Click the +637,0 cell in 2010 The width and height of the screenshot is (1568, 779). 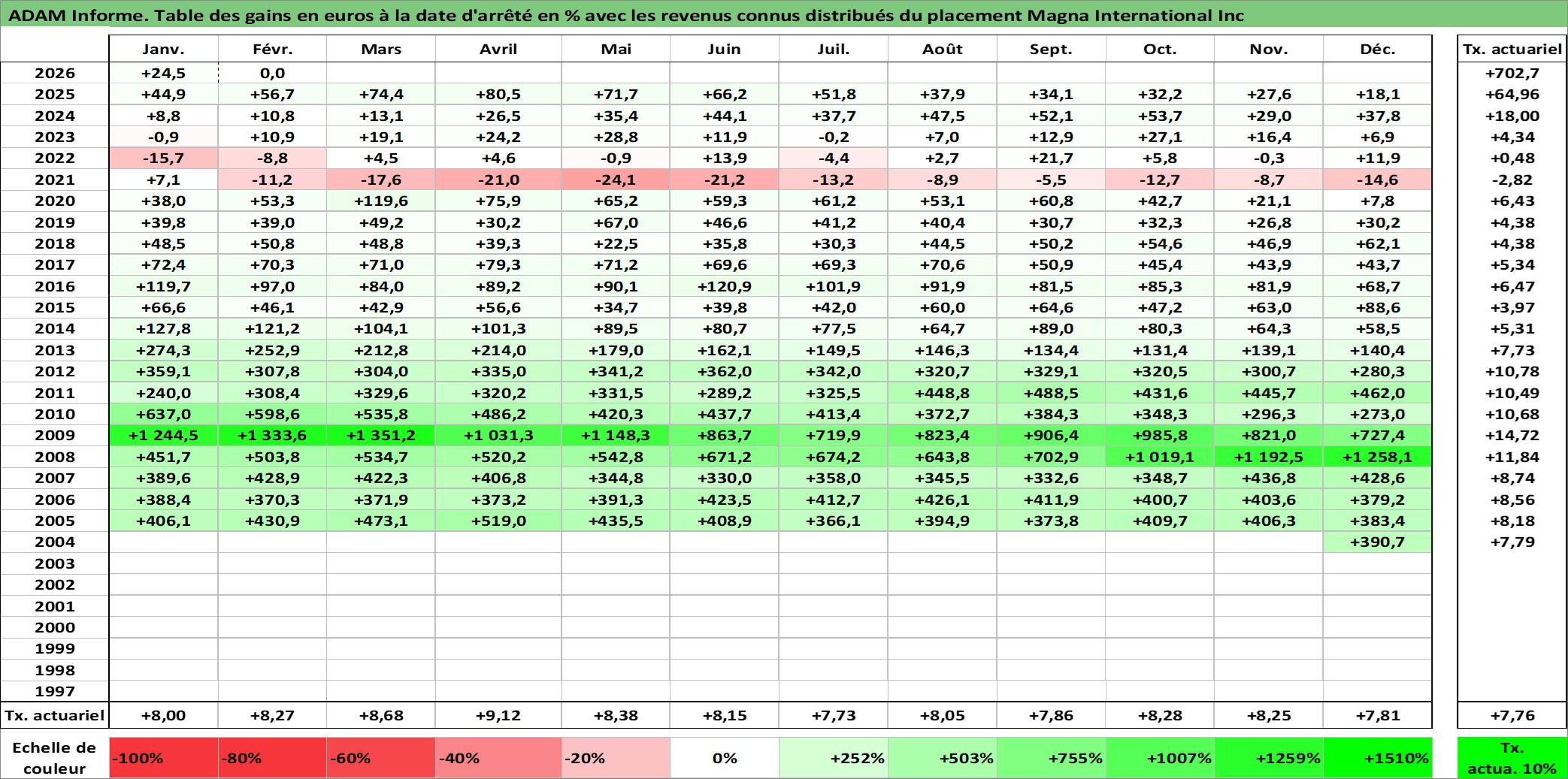coord(163,414)
